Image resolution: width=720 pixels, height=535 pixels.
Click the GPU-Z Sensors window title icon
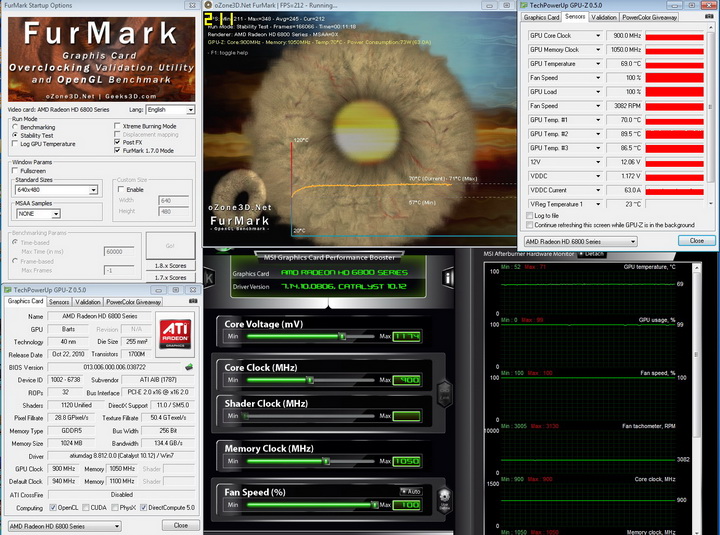pyautogui.click(x=523, y=5)
